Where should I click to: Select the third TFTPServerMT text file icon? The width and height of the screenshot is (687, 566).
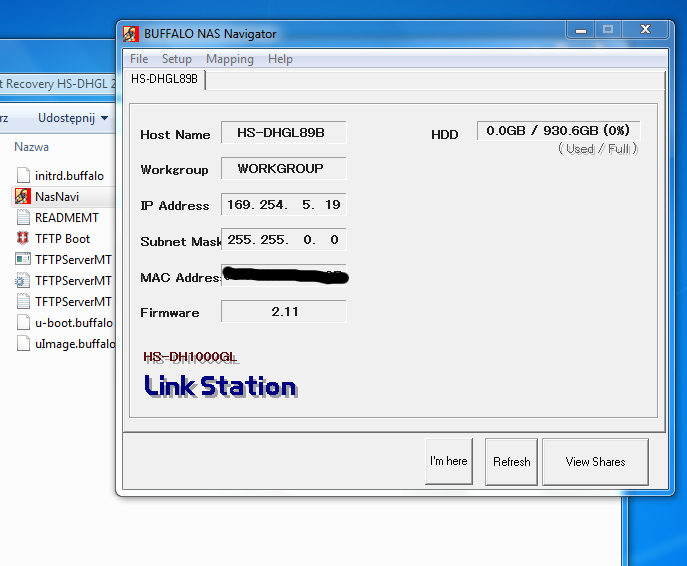coord(23,301)
